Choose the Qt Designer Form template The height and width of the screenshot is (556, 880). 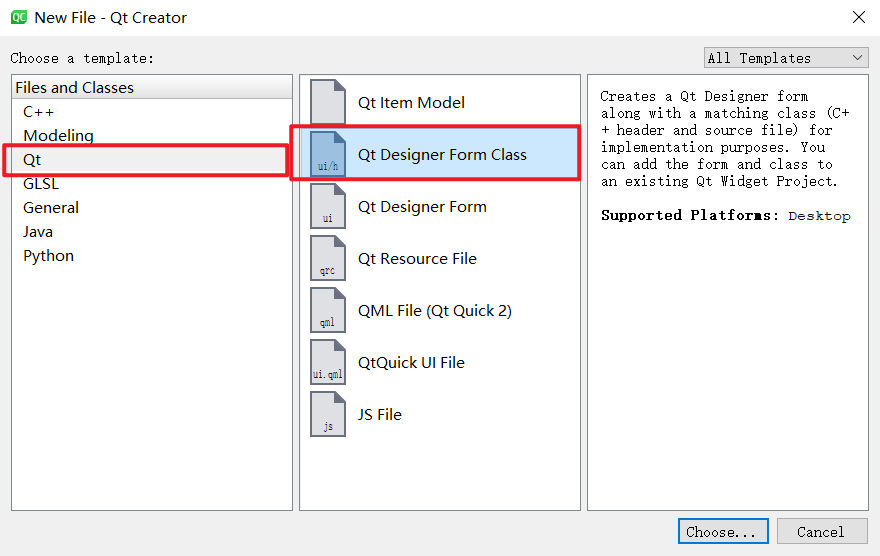440,206
